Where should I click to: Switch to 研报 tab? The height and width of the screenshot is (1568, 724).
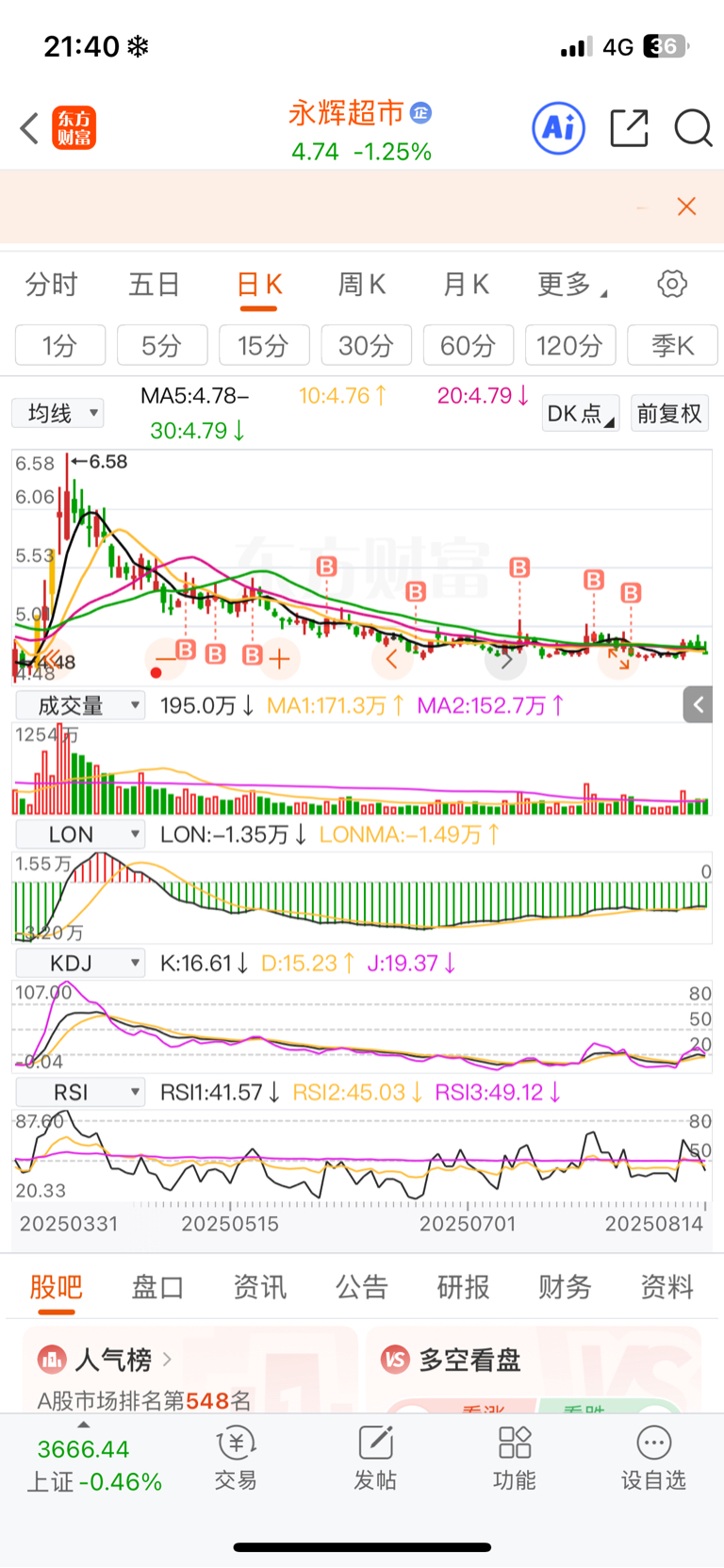tap(464, 1287)
